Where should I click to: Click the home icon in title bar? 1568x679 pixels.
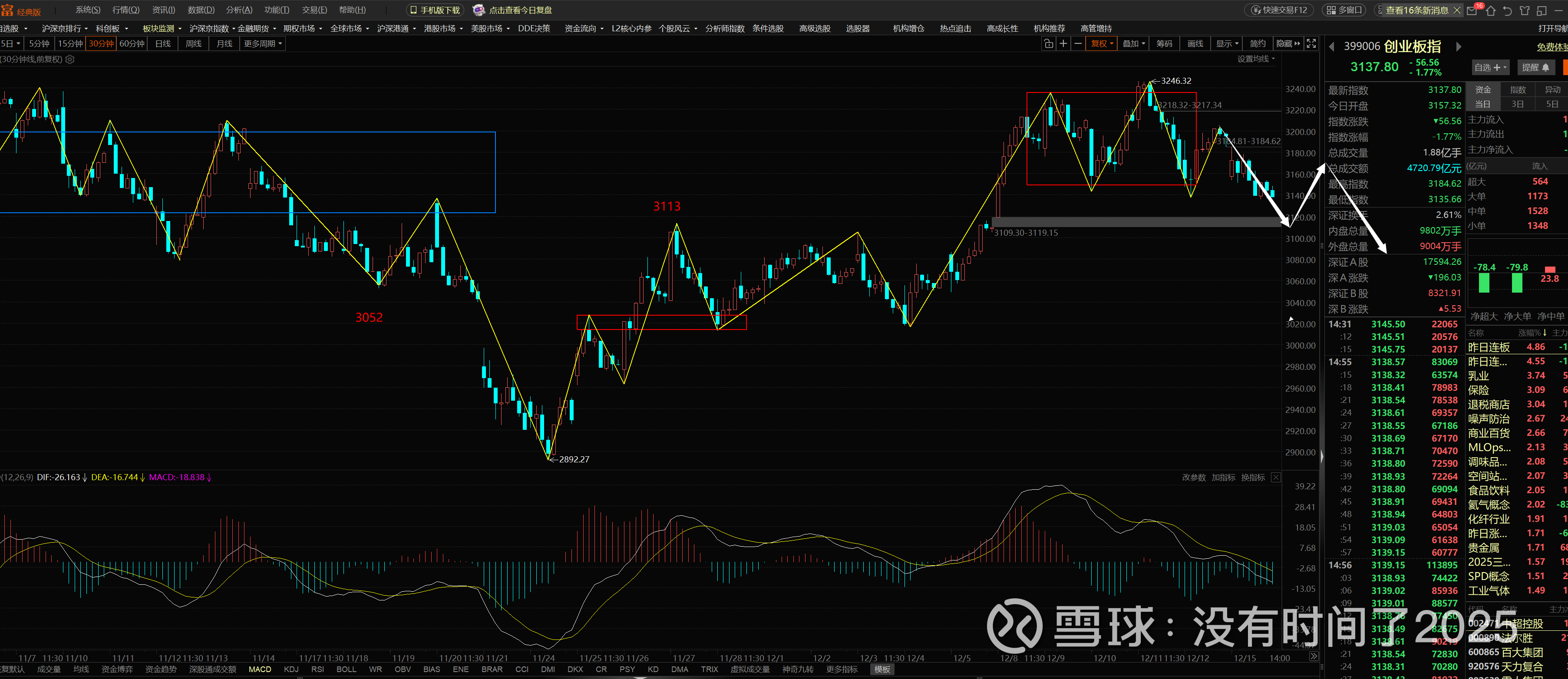click(1490, 10)
